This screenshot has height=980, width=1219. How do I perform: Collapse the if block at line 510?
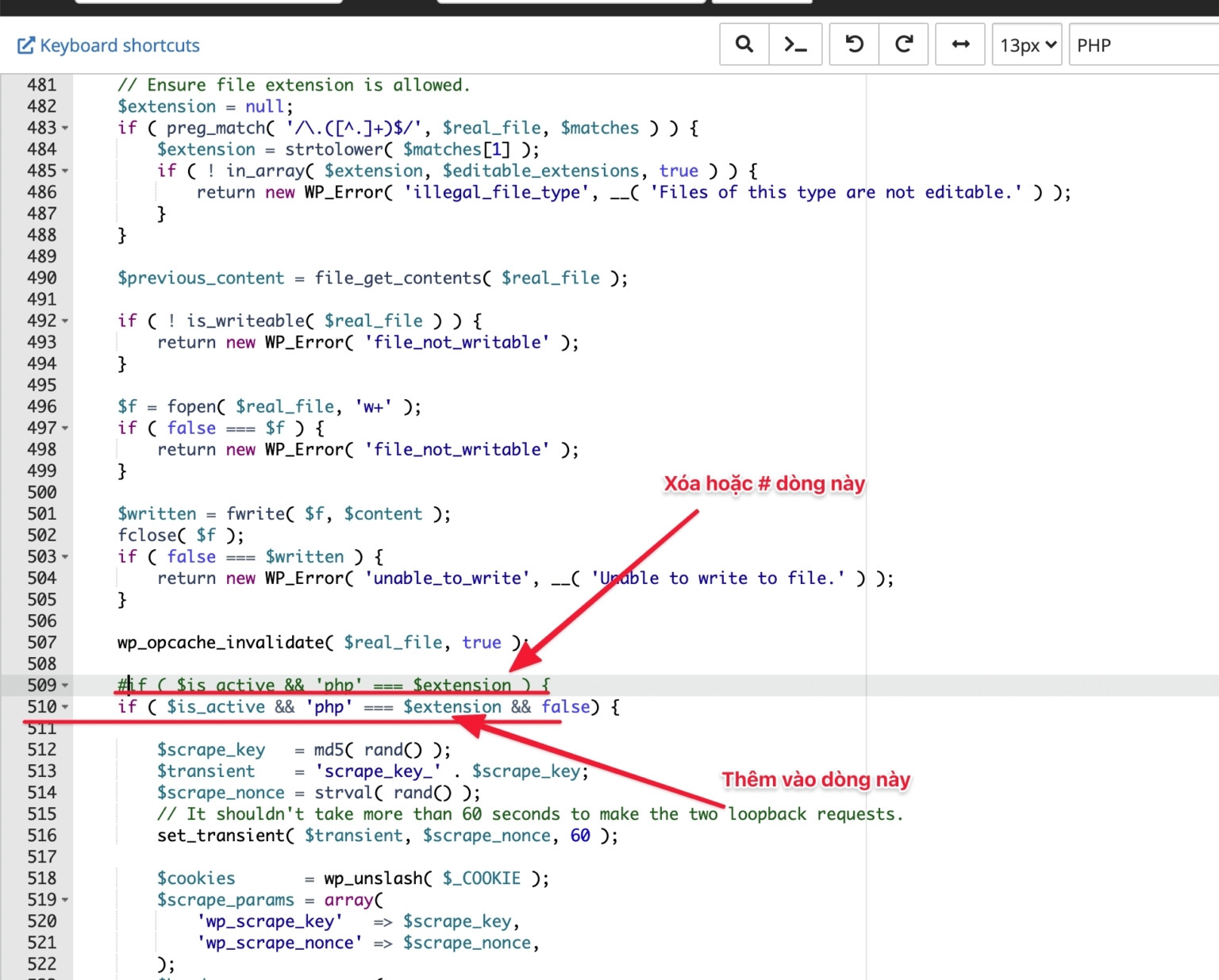point(64,706)
